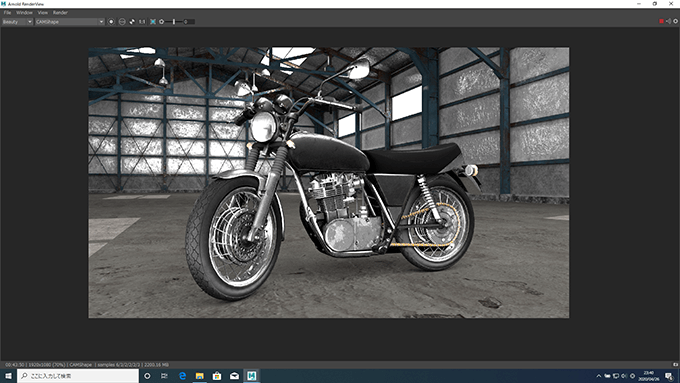Click the exposure icon beside the slider

tap(161, 22)
